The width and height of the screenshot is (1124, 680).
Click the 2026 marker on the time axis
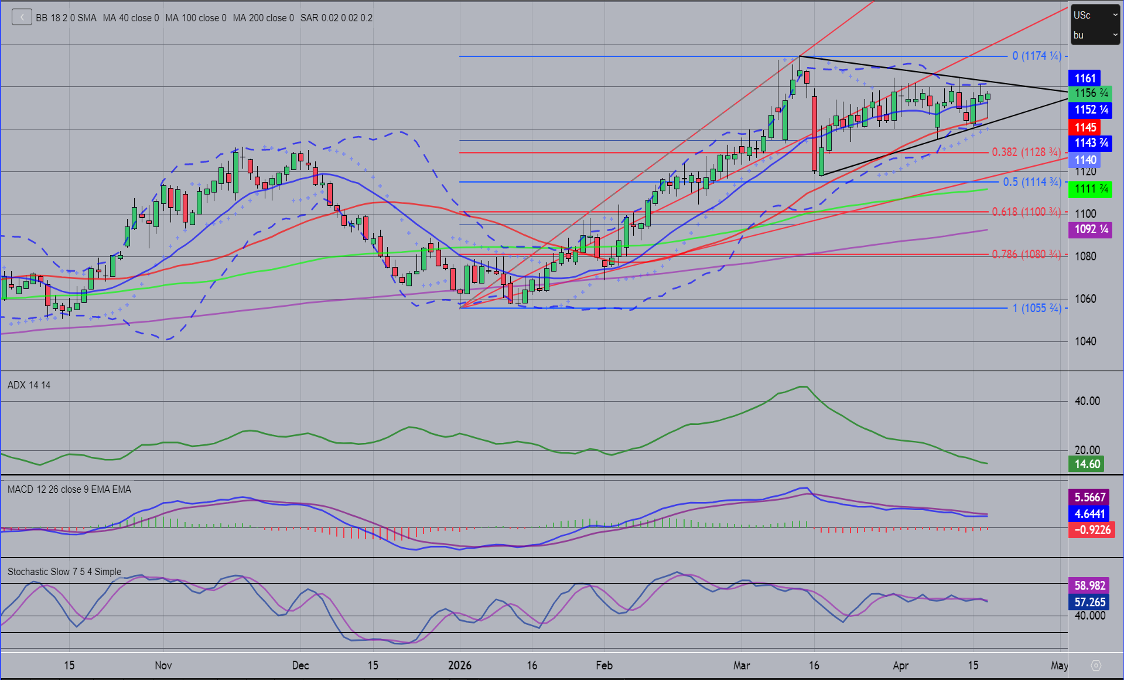[459, 664]
